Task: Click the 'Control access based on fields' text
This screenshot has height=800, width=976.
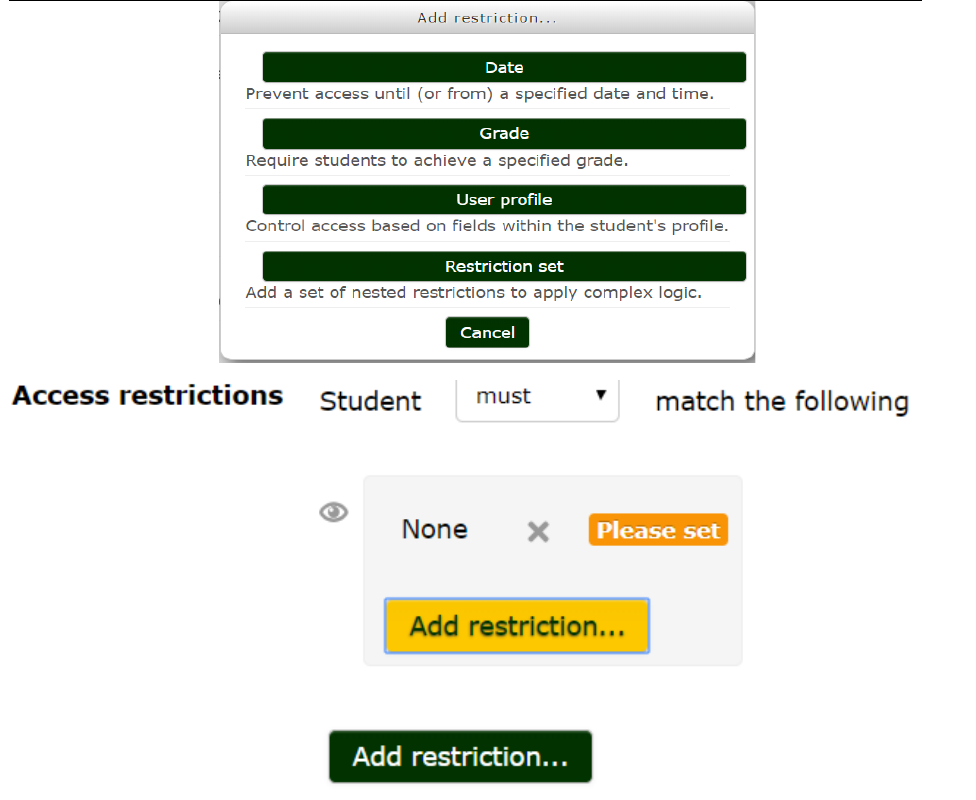Action: point(486,226)
